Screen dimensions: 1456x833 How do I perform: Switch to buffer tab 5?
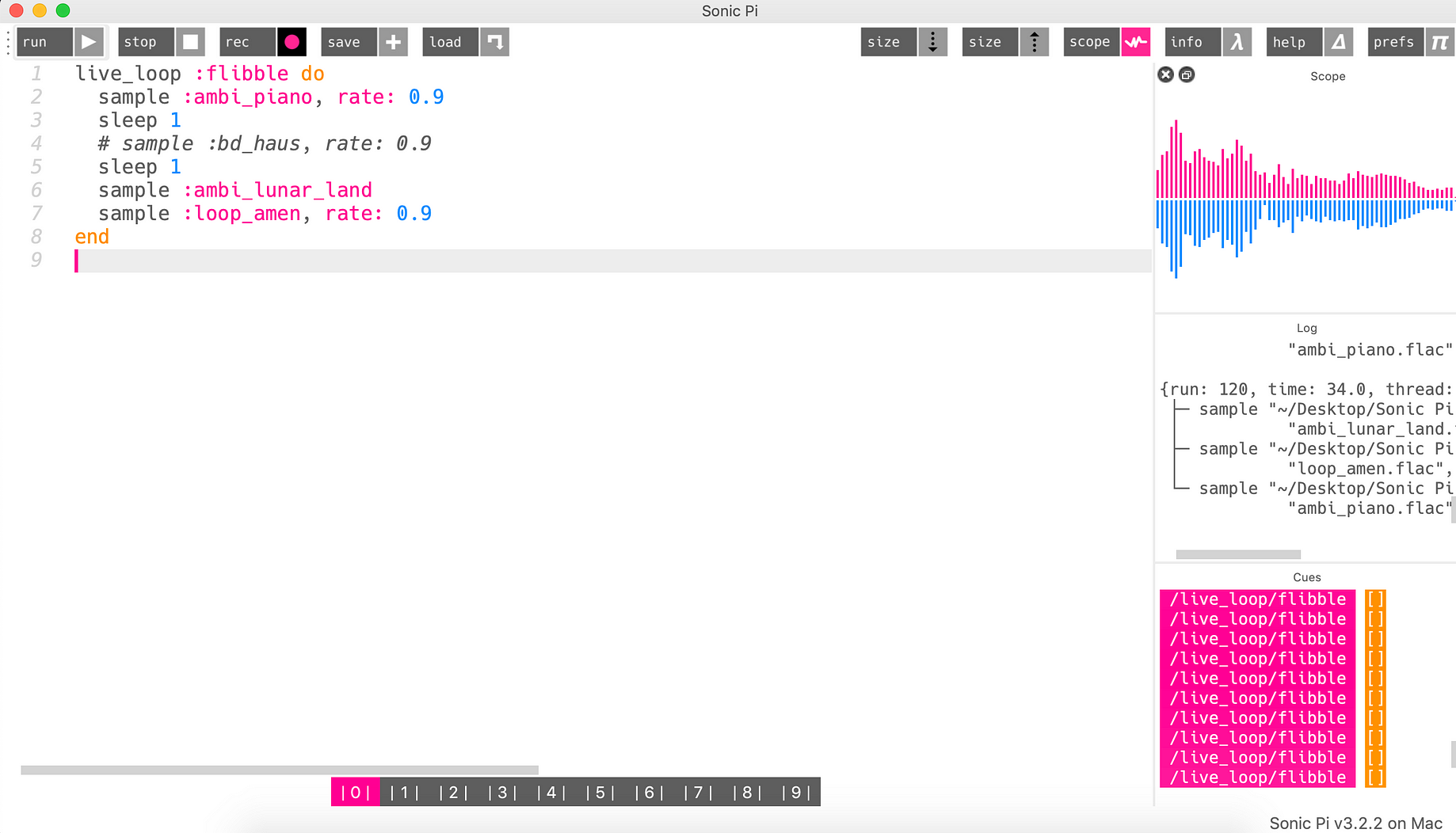point(600,792)
